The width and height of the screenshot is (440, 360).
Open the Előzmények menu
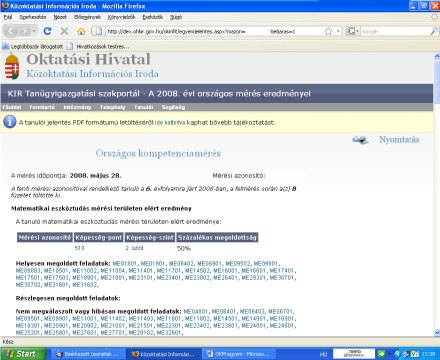tap(88, 17)
